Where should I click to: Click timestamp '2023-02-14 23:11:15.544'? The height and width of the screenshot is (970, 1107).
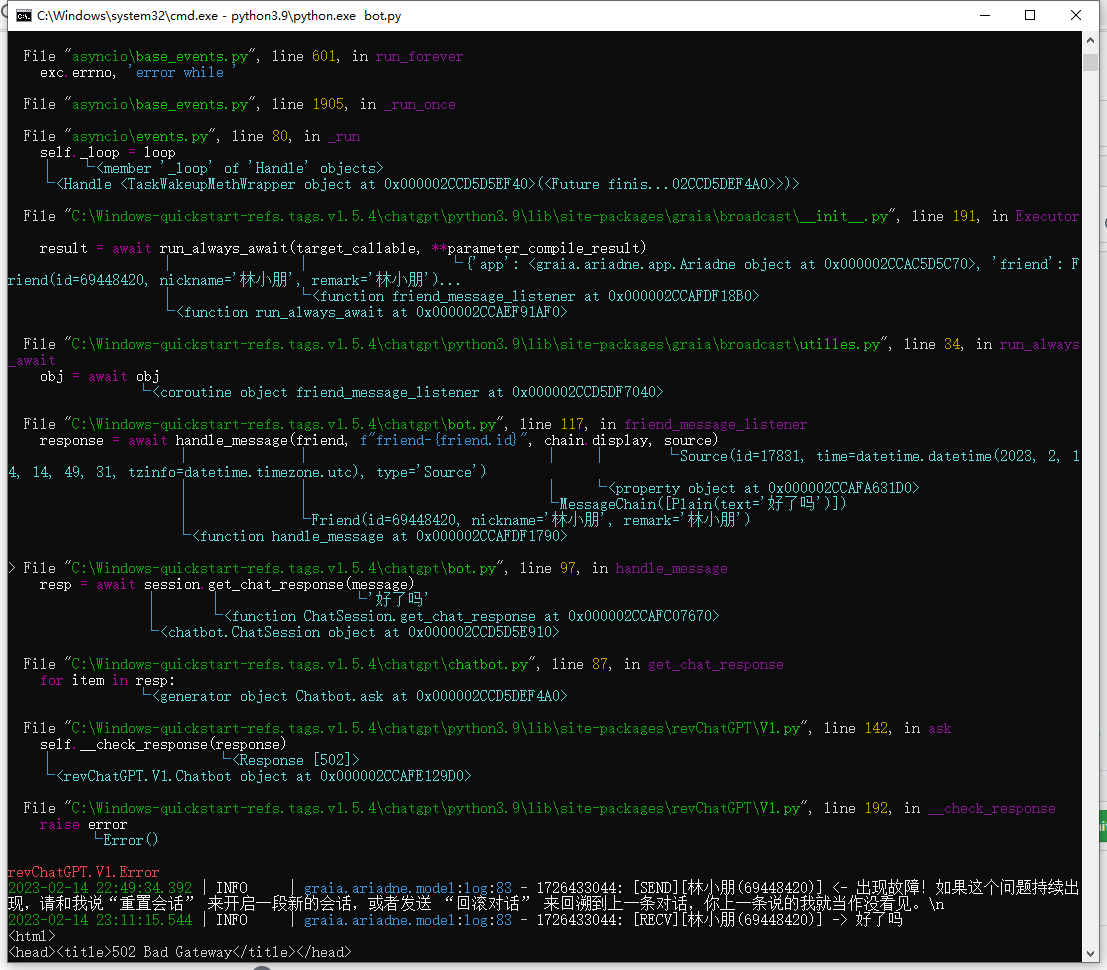click(x=100, y=920)
